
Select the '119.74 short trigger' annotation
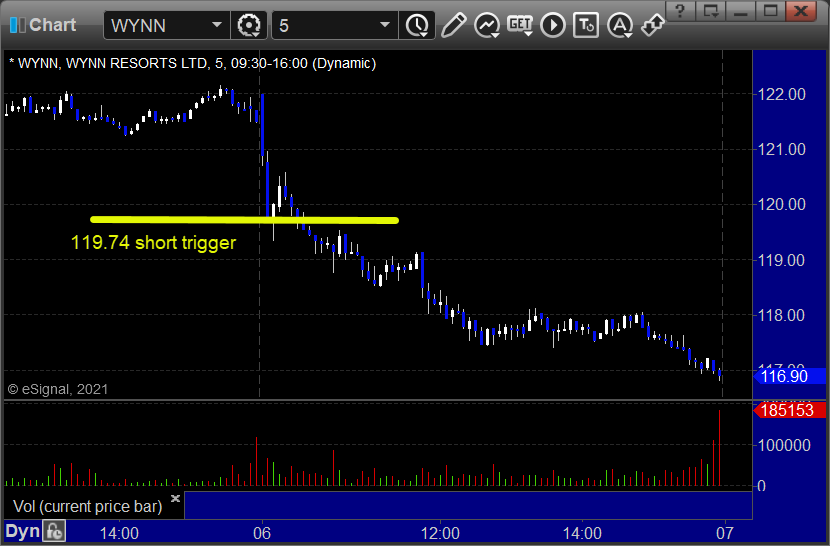point(154,243)
